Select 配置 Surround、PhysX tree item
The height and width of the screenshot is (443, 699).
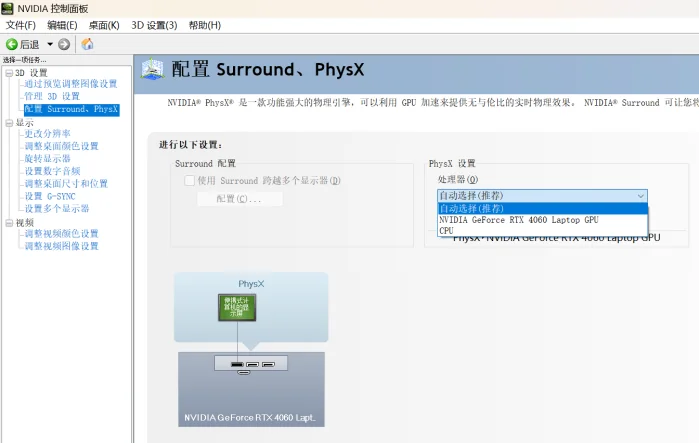pos(71,109)
